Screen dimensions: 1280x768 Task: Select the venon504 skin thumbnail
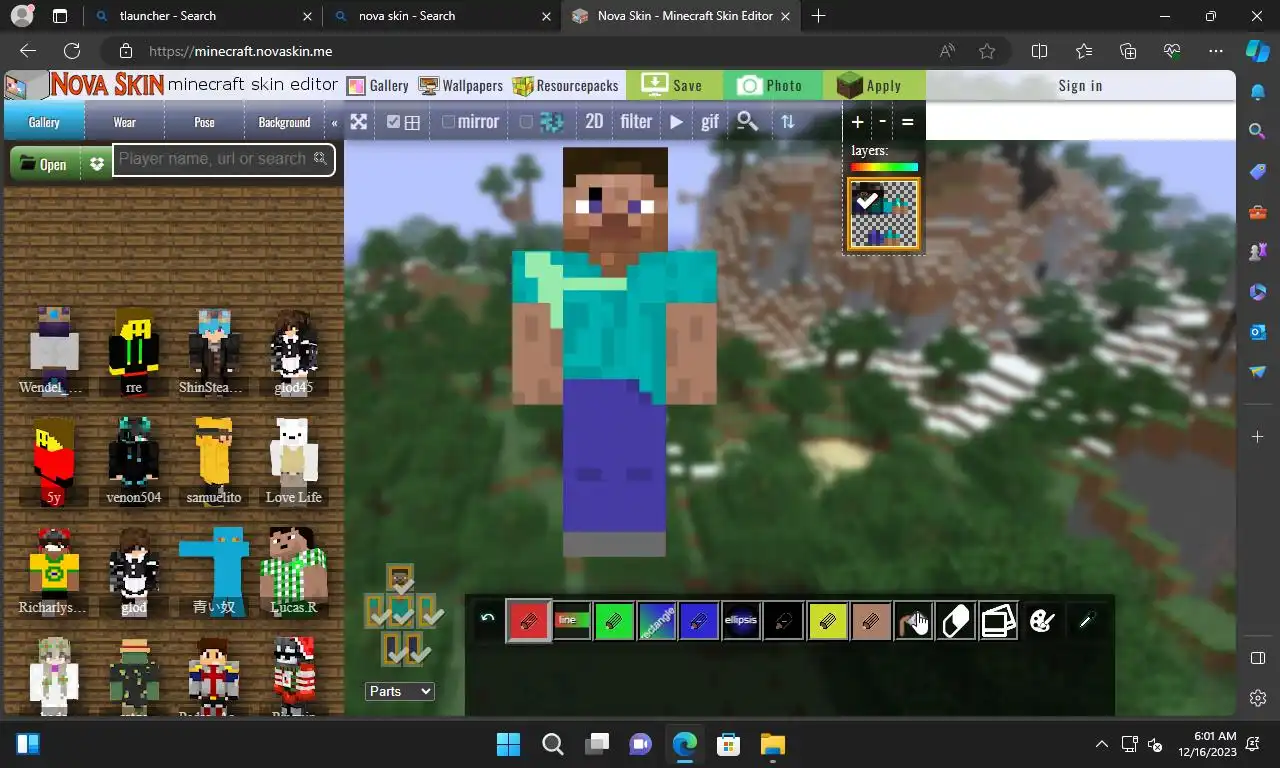[x=134, y=461]
